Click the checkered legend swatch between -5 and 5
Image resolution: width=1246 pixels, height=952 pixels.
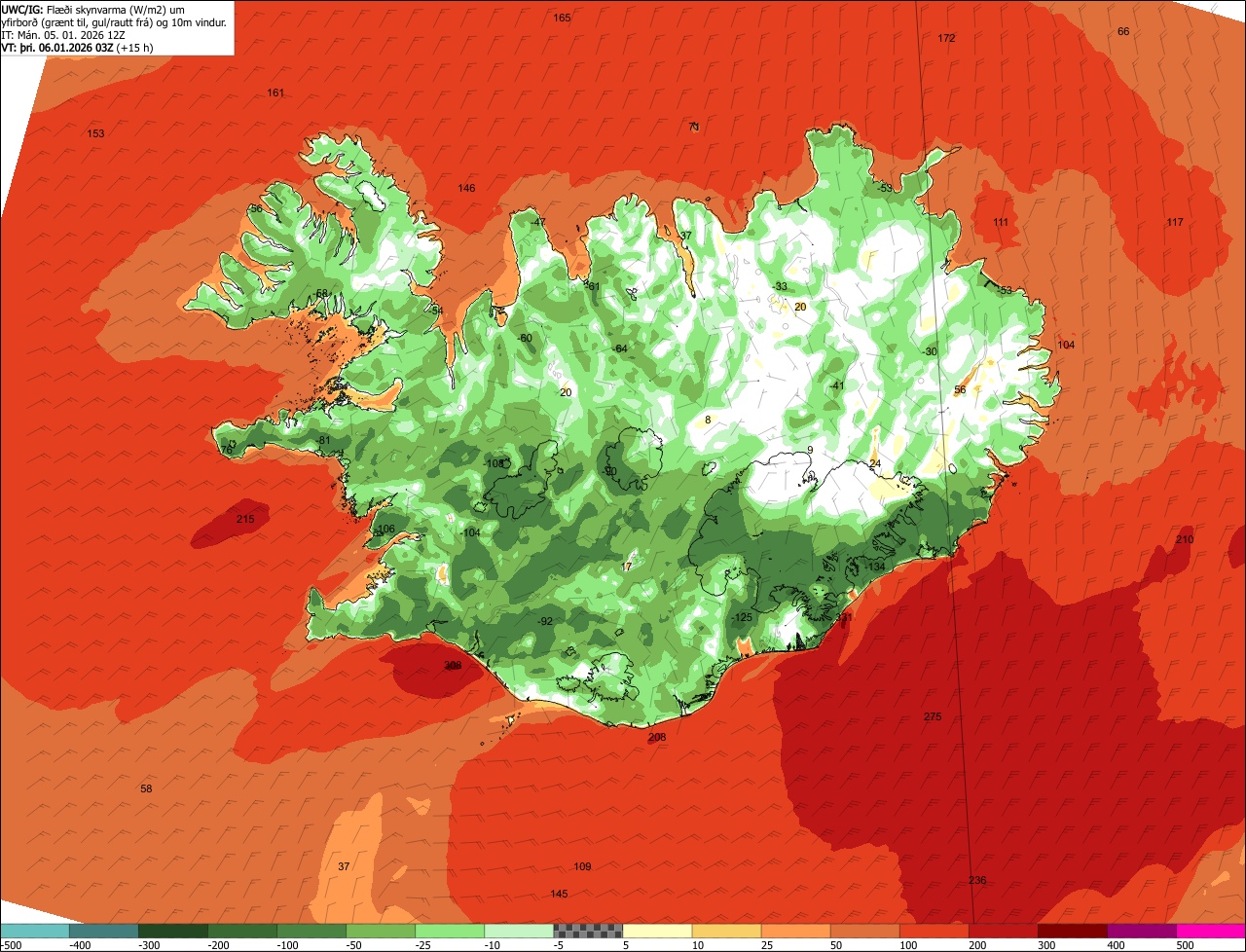pos(588,930)
